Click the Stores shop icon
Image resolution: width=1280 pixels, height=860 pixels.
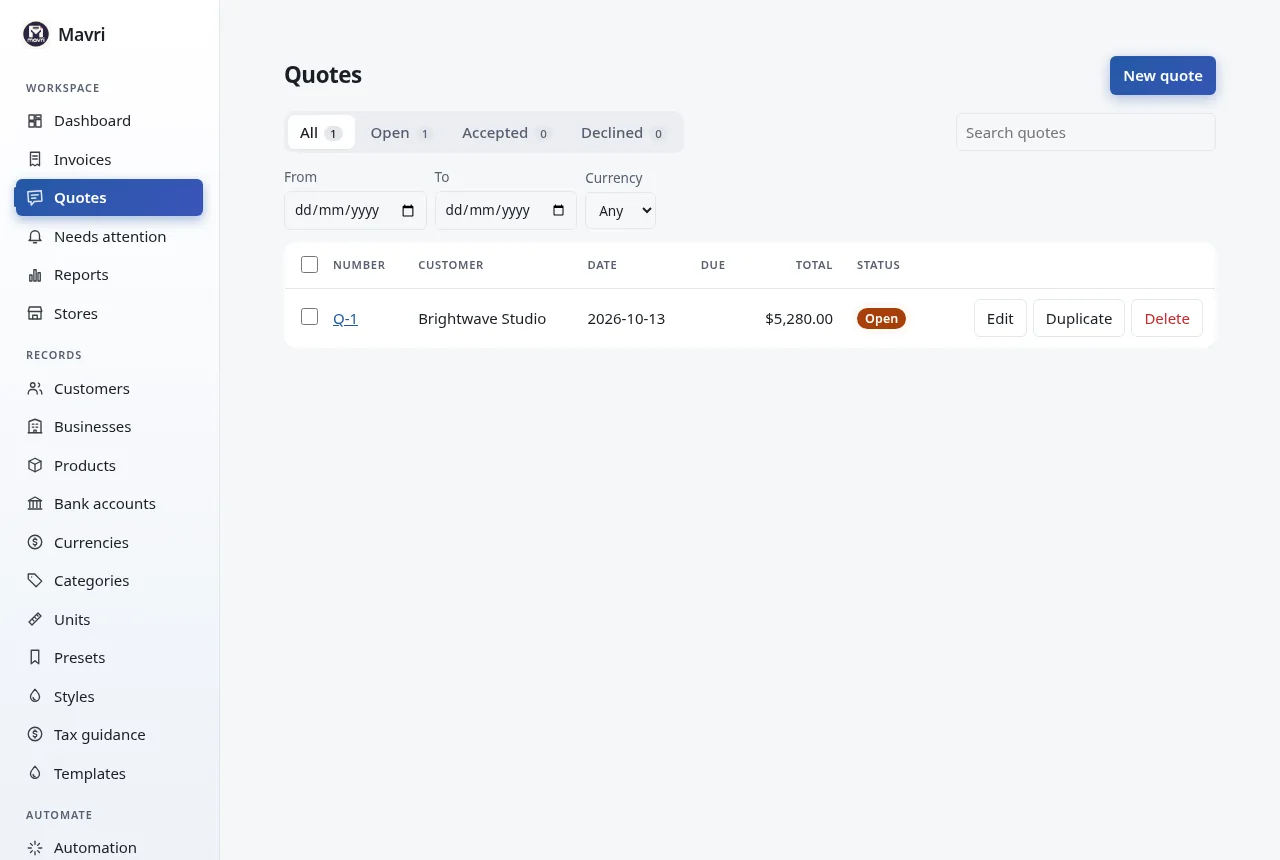tap(35, 314)
